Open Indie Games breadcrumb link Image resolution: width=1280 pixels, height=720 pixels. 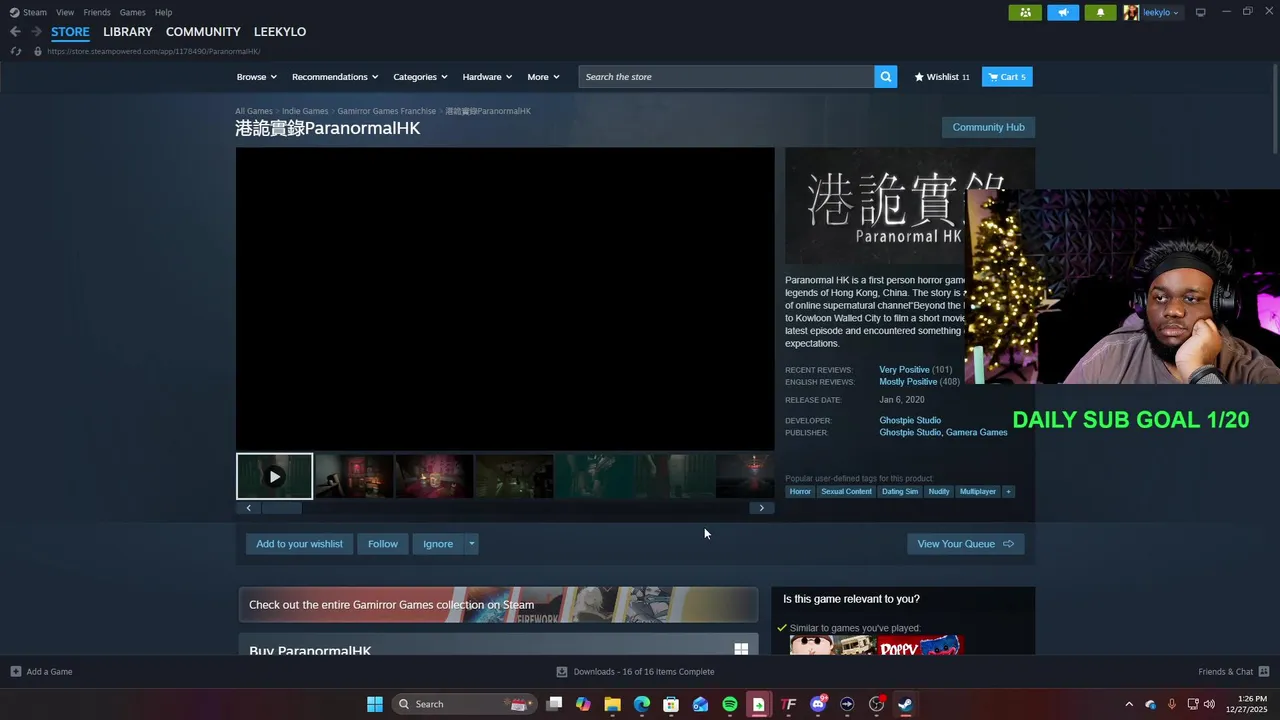click(x=305, y=111)
